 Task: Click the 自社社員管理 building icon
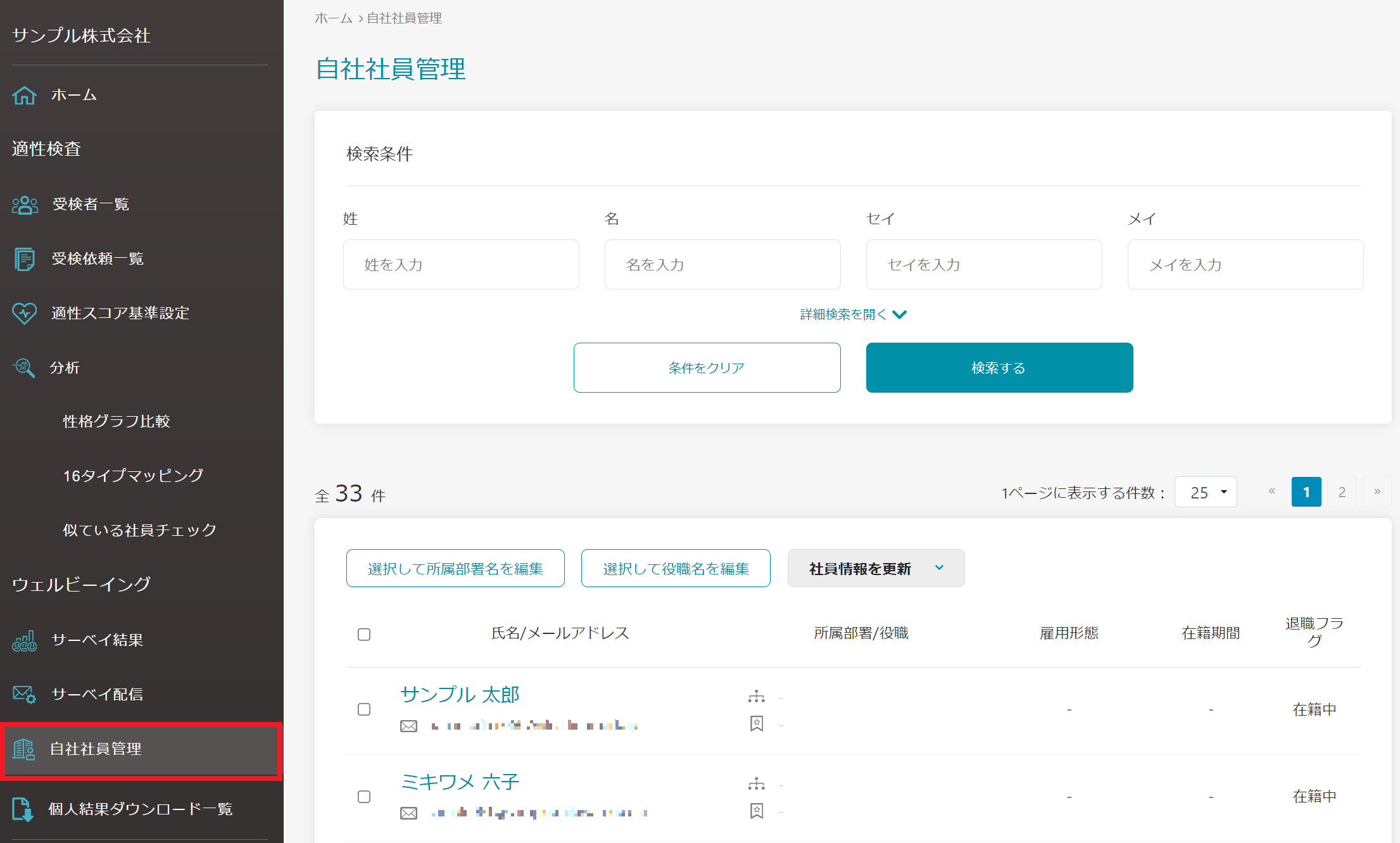(x=23, y=749)
